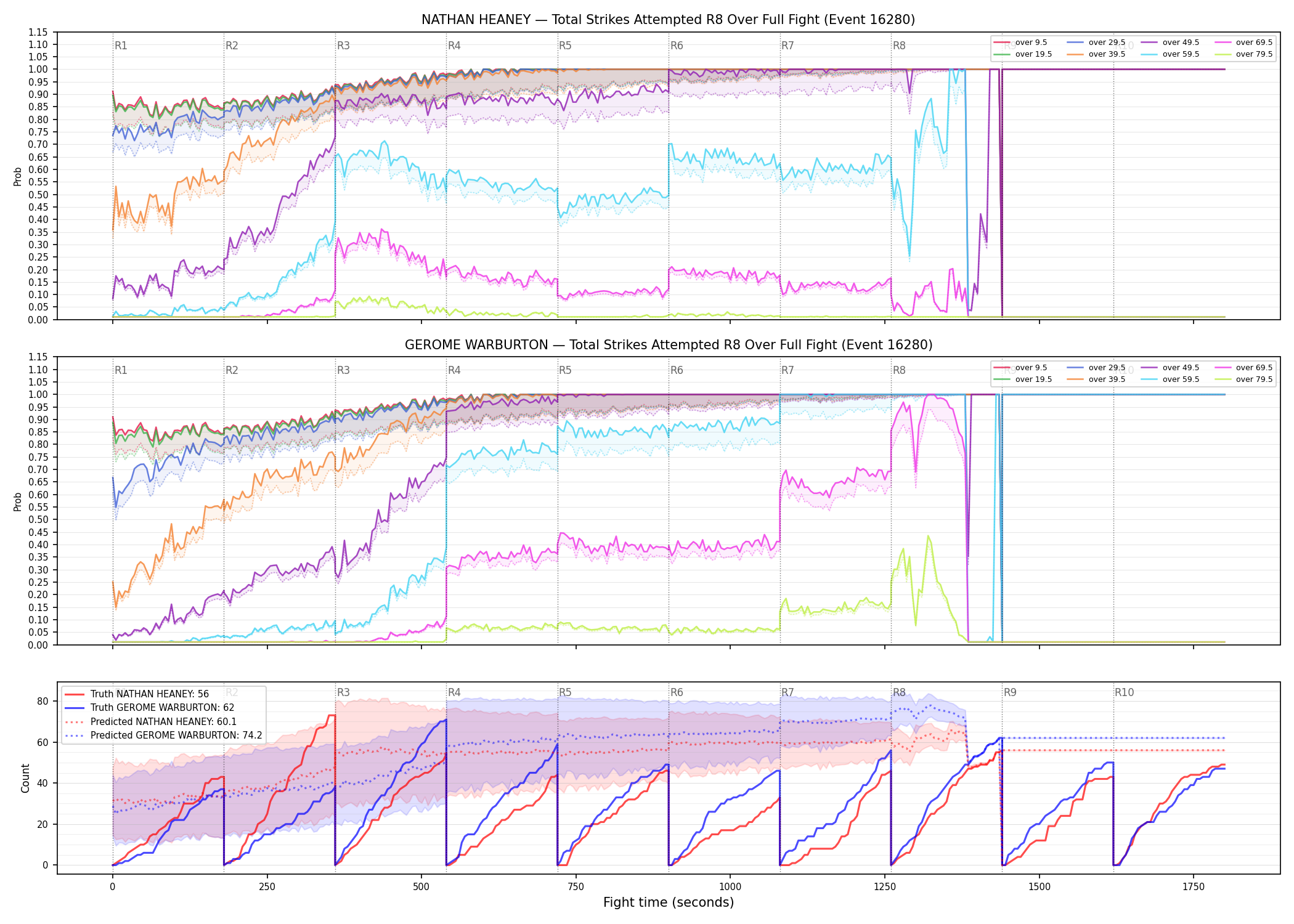
Task: Click the R7 round marker in Nathan Heaney chart
Action: click(787, 46)
